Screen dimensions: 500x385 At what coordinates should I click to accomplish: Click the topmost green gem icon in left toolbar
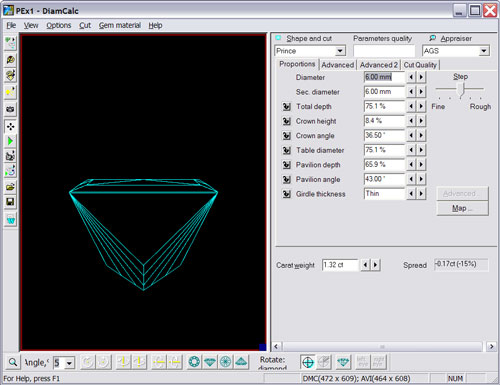(10, 43)
